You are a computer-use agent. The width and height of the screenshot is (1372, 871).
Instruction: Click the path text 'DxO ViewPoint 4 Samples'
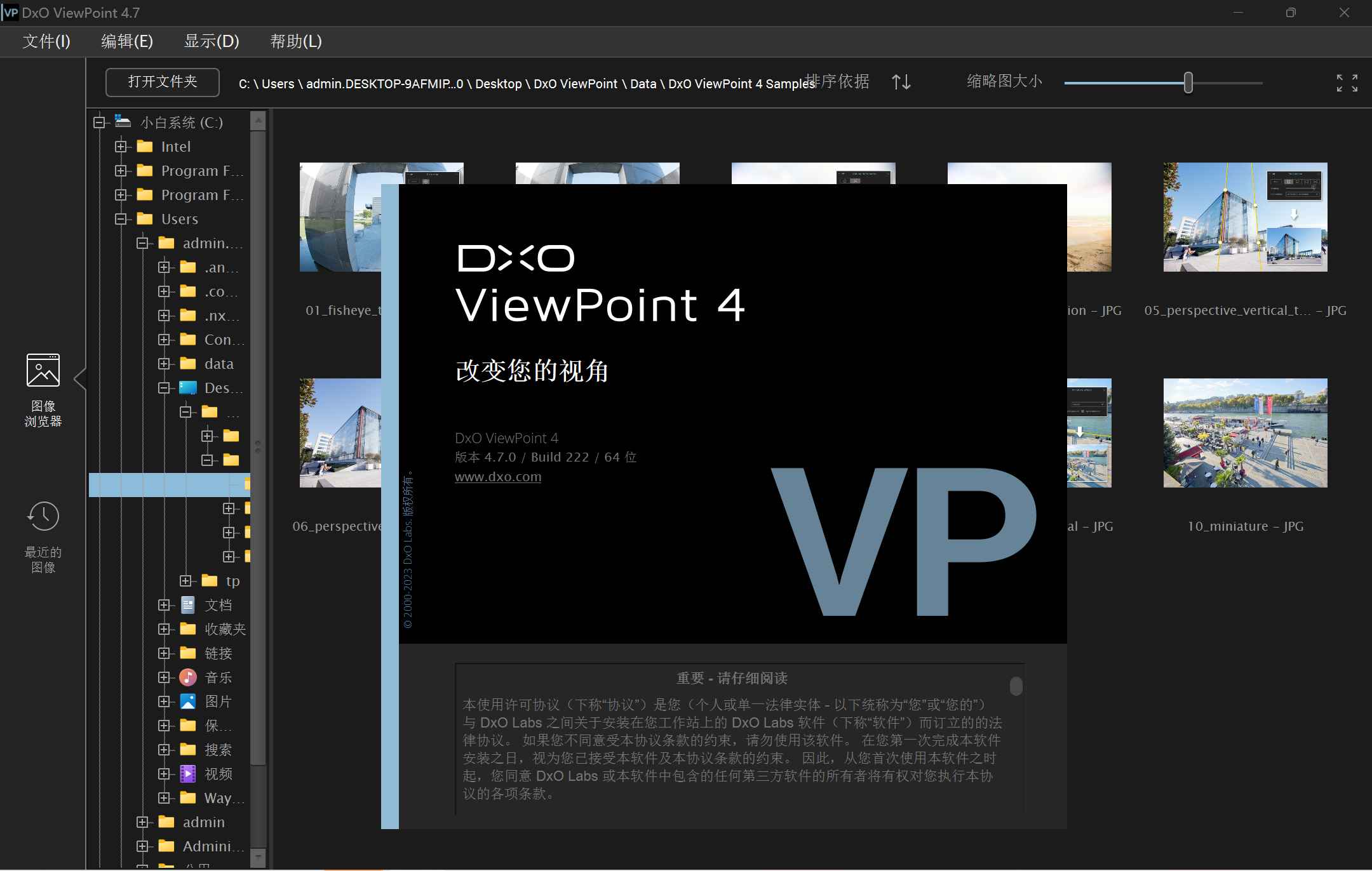741,84
